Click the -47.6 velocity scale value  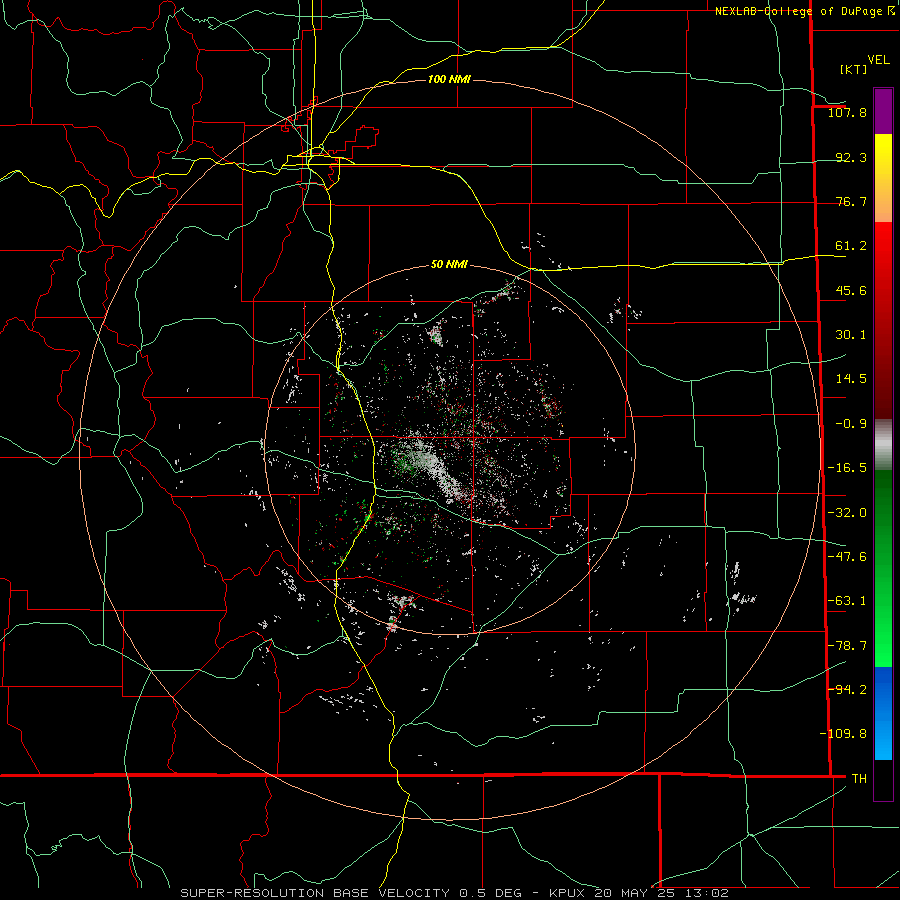847,557
